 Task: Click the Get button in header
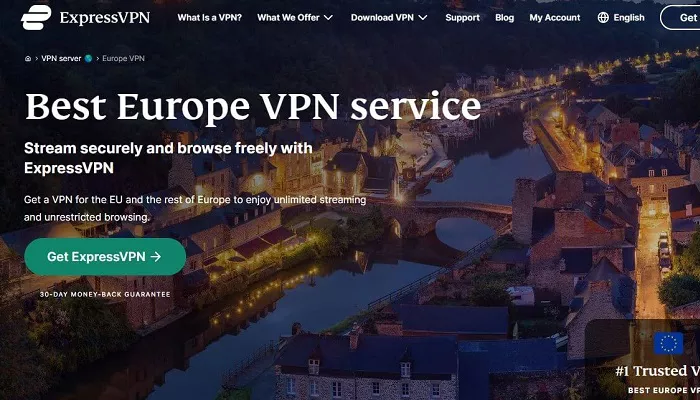click(680, 17)
